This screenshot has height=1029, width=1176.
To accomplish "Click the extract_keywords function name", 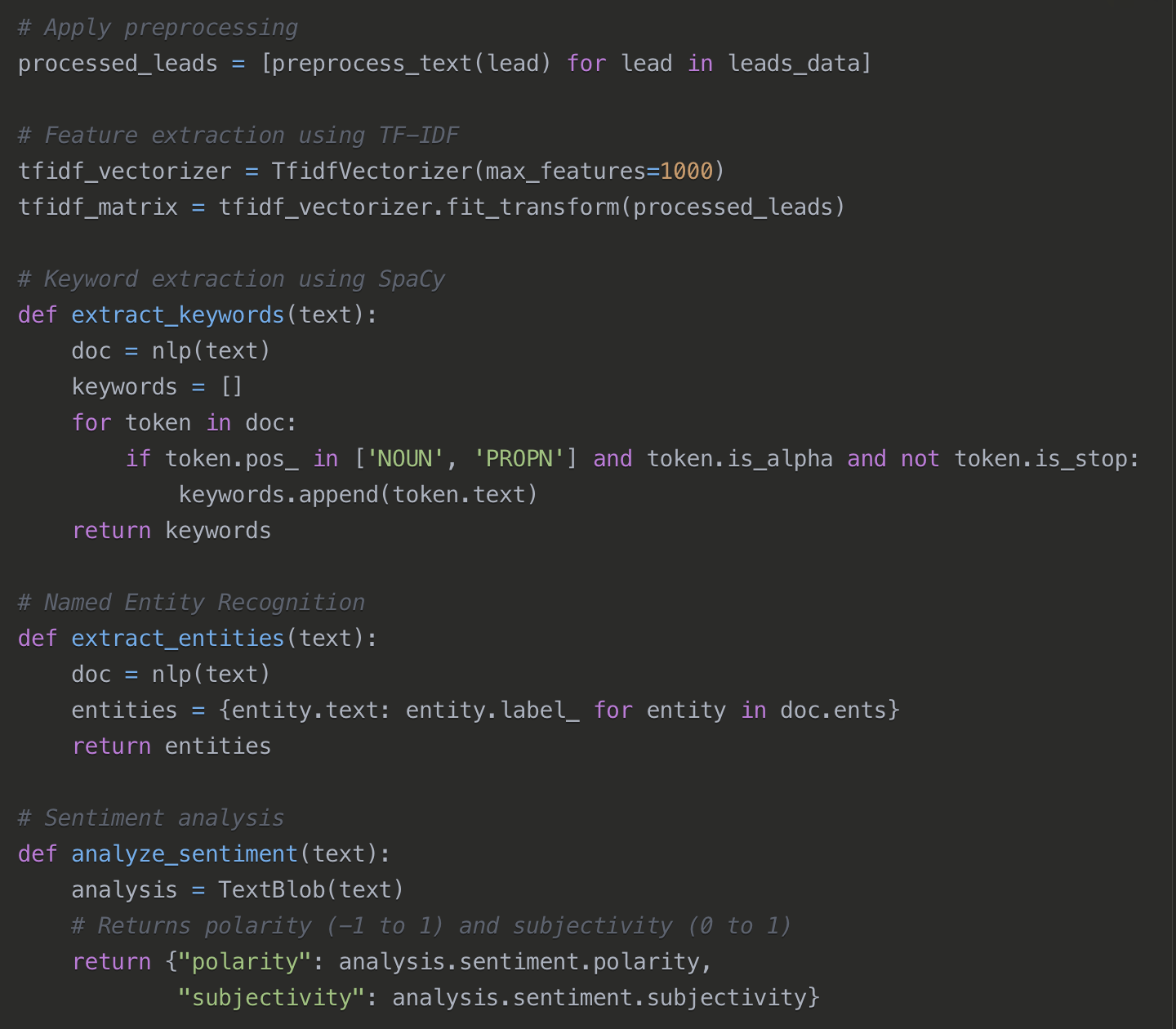I will (177, 315).
